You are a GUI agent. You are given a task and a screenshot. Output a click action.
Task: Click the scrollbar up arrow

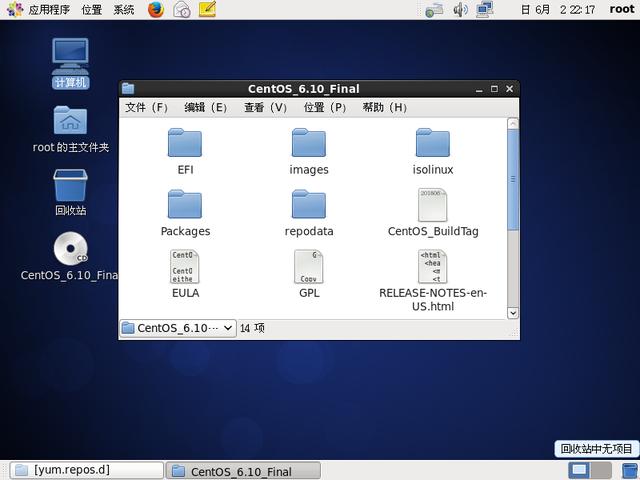tap(513, 123)
